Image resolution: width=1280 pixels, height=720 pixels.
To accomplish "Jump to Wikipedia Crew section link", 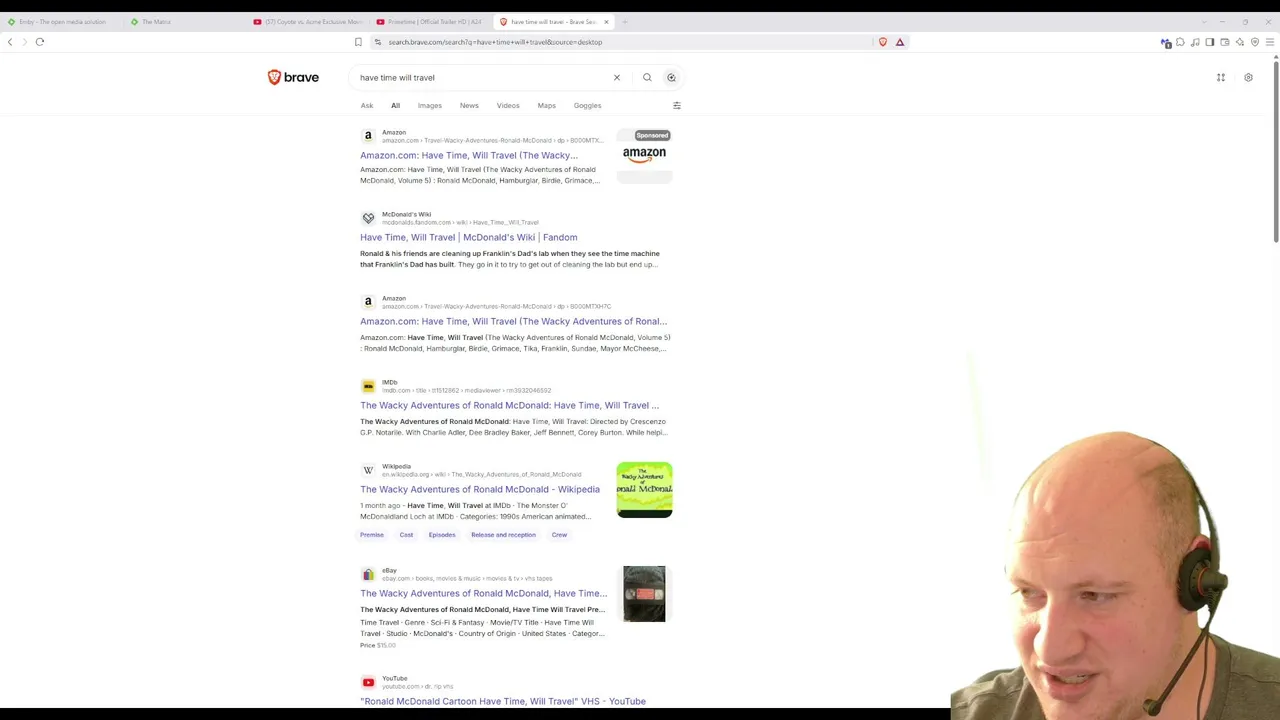I will point(559,535).
